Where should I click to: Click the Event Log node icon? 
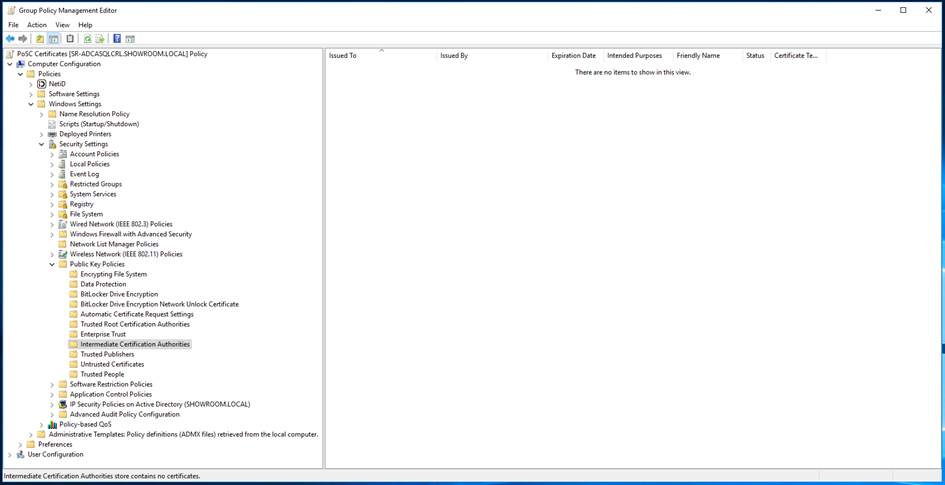[63, 174]
